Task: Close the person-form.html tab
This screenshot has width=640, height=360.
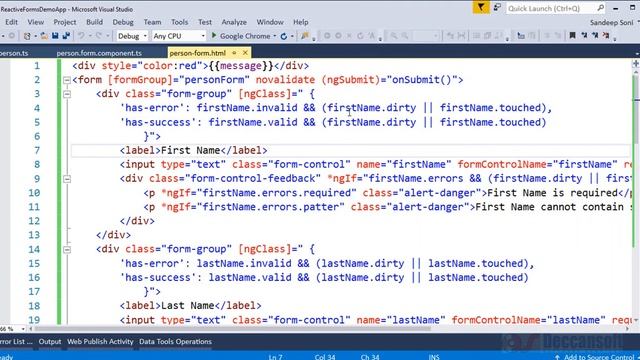Action: (x=245, y=53)
